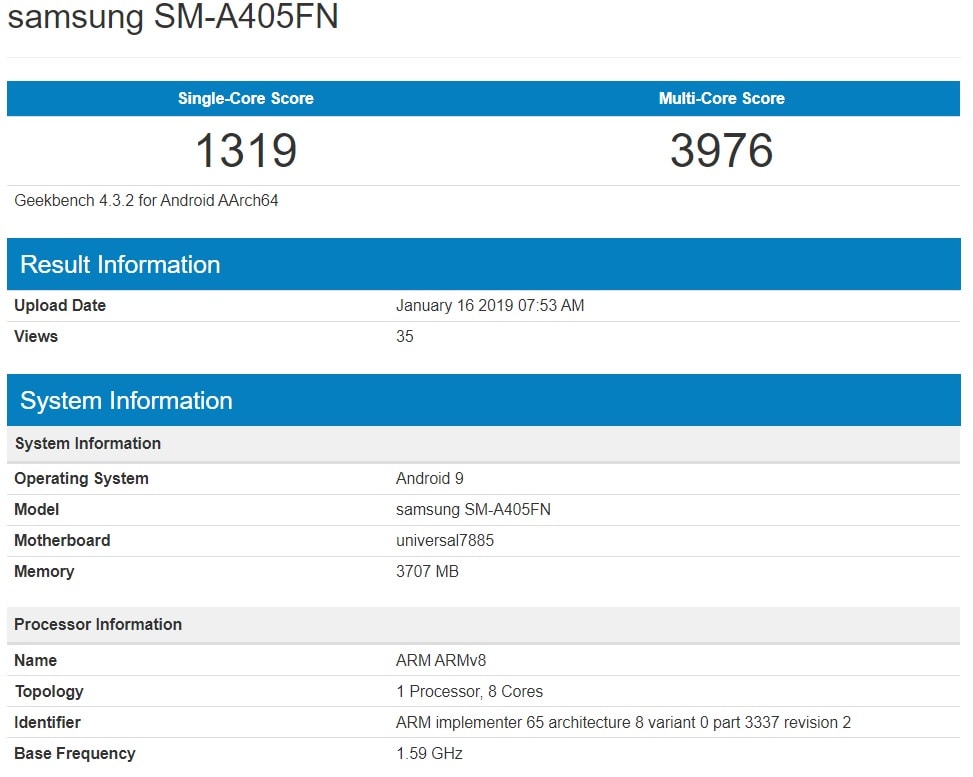Click the Model label

click(x=37, y=510)
